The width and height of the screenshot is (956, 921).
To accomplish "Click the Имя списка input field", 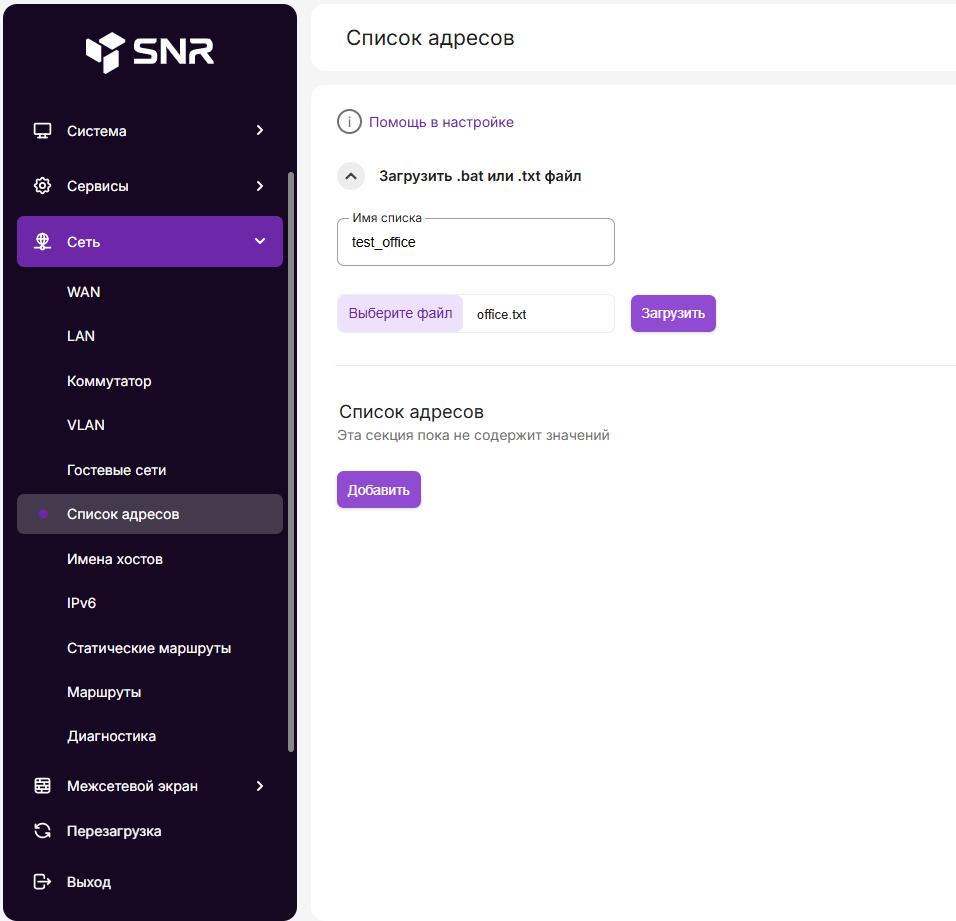I will pos(476,243).
